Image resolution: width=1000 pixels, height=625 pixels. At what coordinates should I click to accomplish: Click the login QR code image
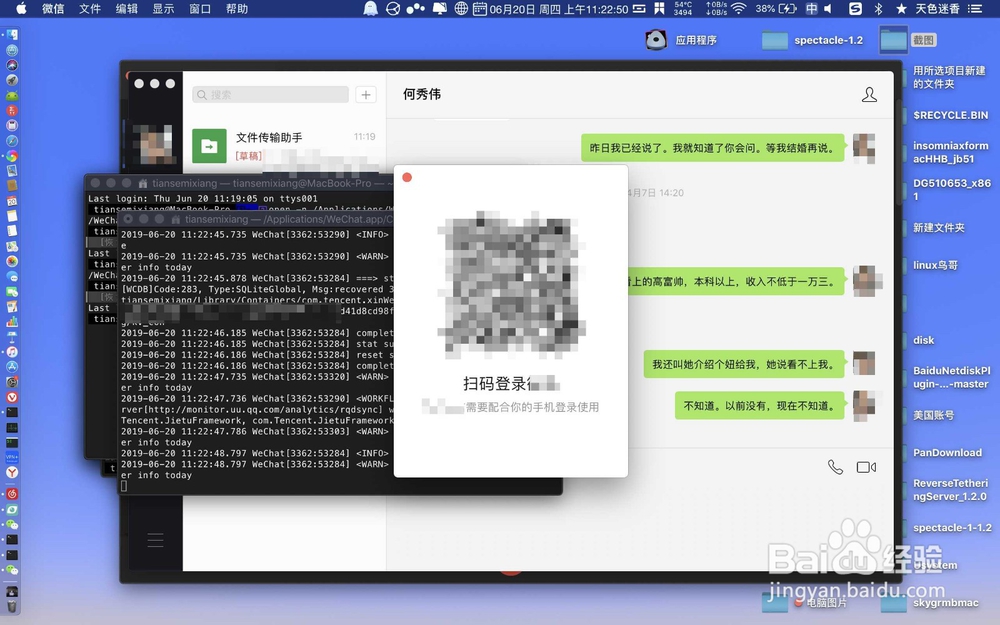(x=510, y=284)
